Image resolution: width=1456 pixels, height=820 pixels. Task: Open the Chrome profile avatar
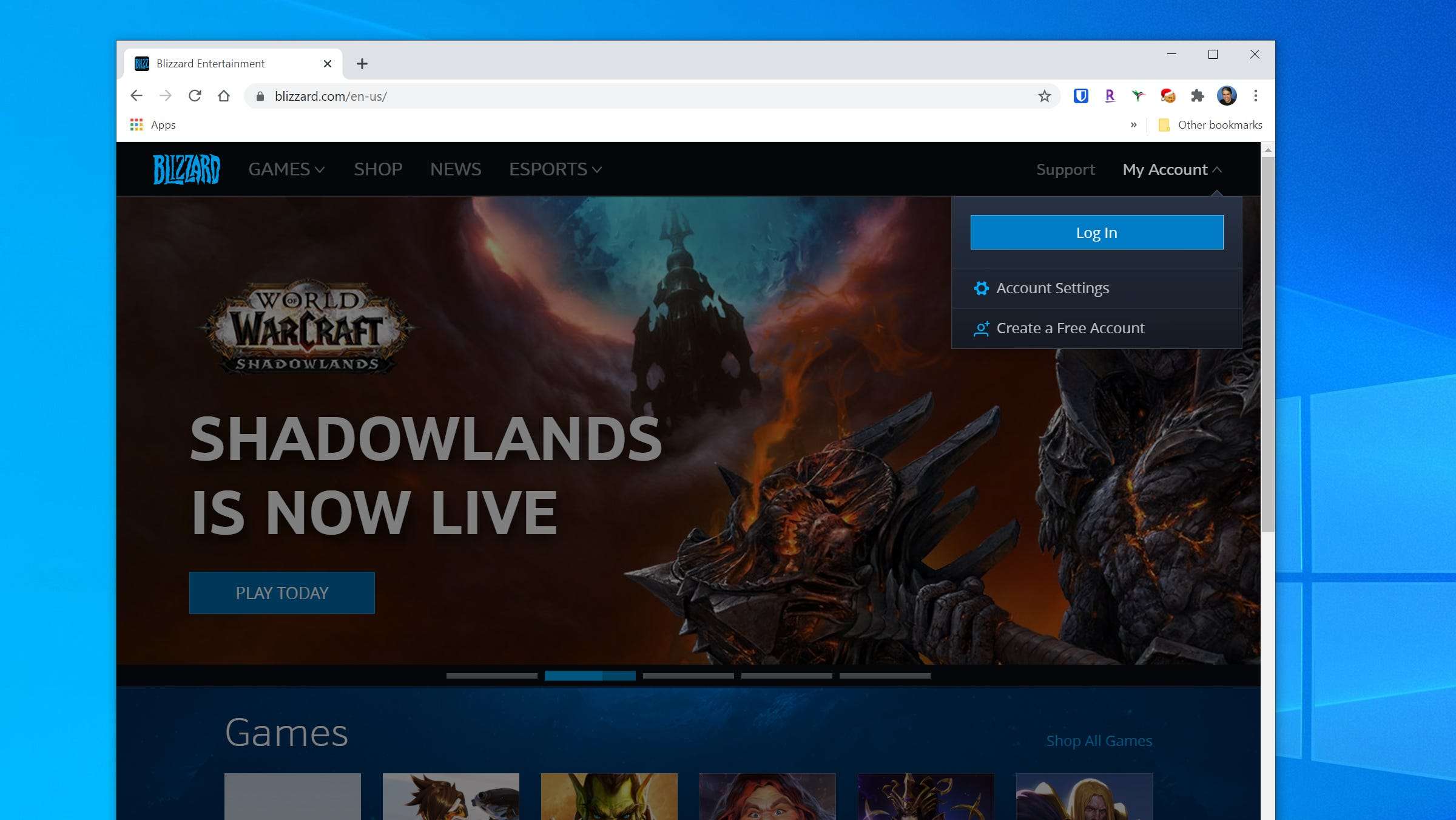1227,96
